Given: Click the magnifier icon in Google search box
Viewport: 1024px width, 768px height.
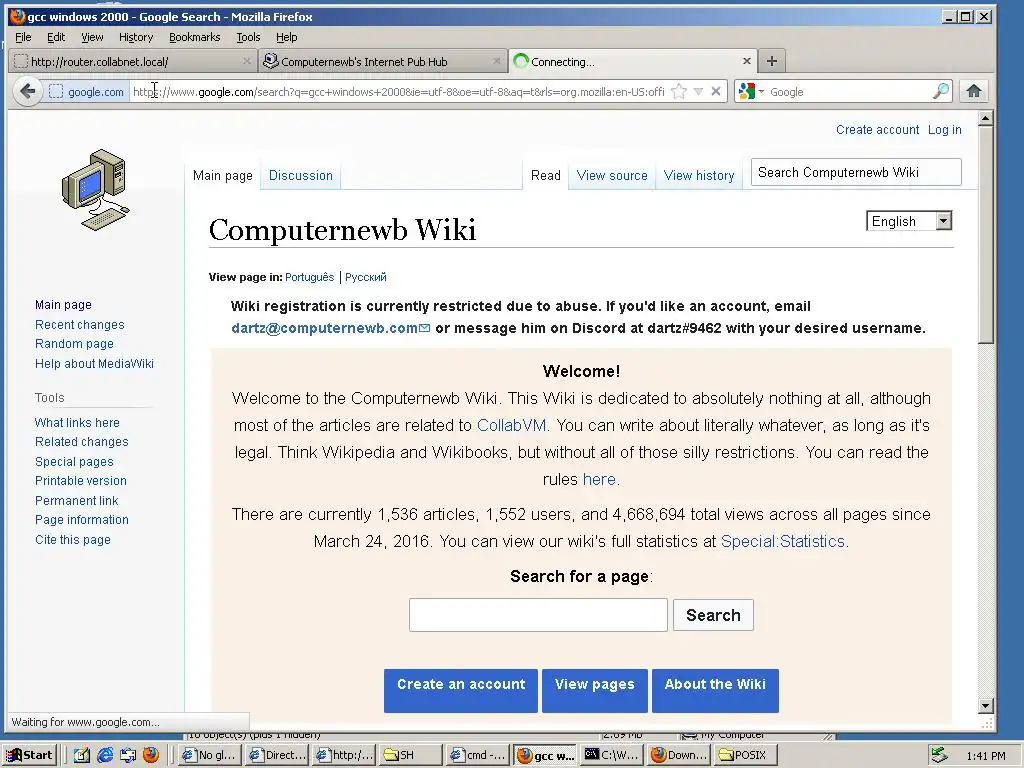Looking at the screenshot, I should point(940,91).
